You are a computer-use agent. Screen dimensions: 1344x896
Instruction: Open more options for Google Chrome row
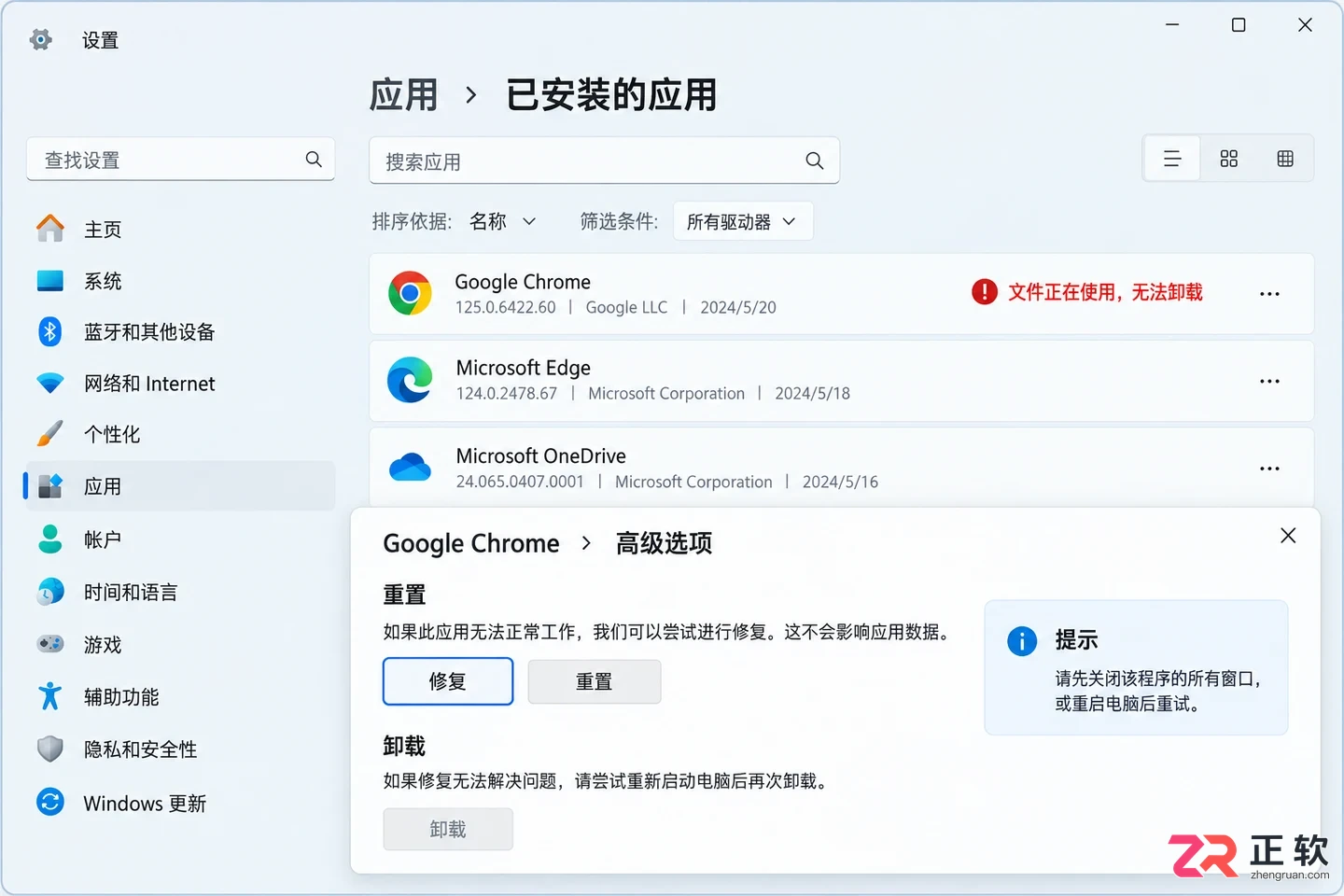1269,294
